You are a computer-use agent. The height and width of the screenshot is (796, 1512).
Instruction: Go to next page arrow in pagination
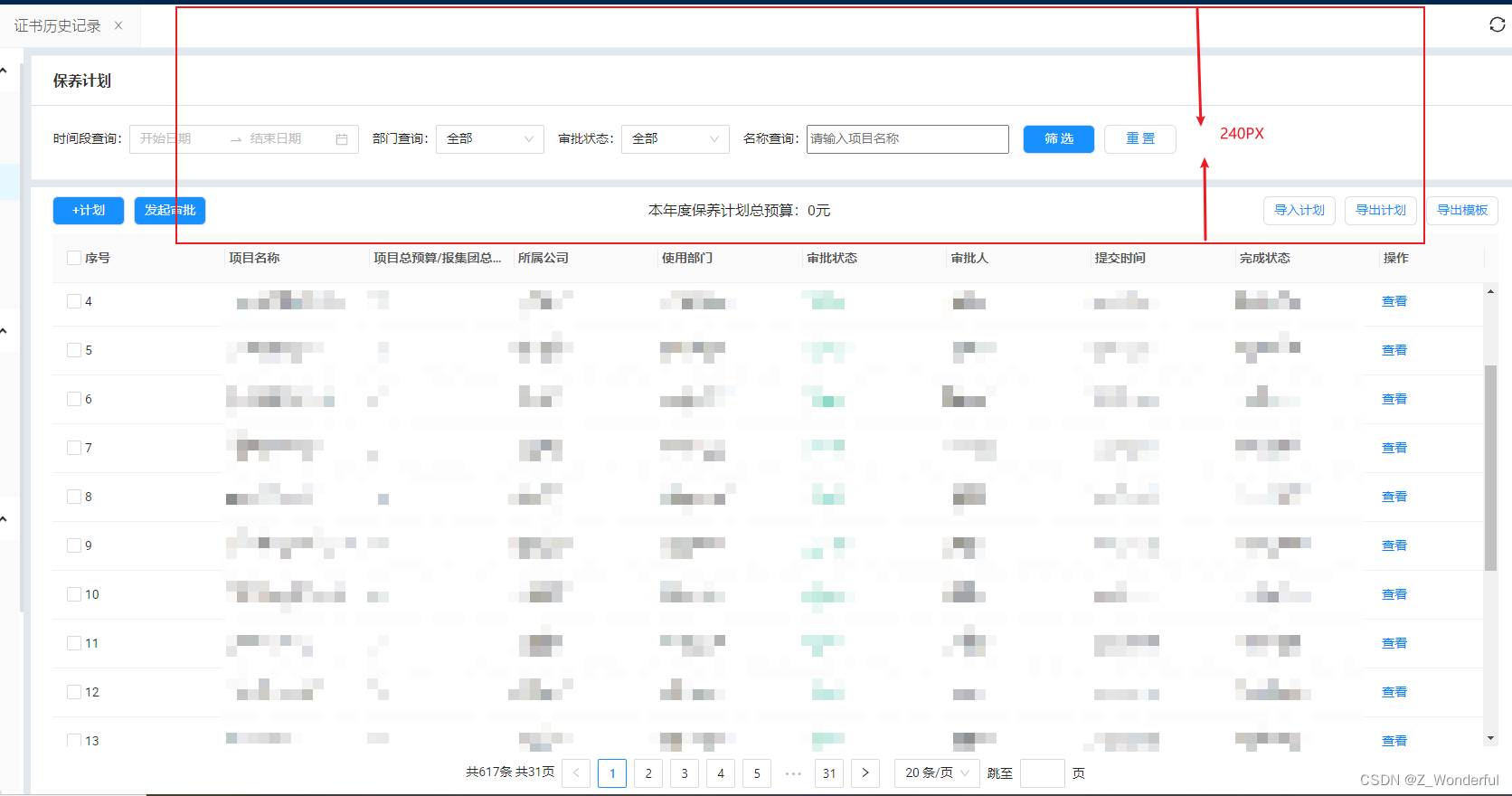point(865,773)
